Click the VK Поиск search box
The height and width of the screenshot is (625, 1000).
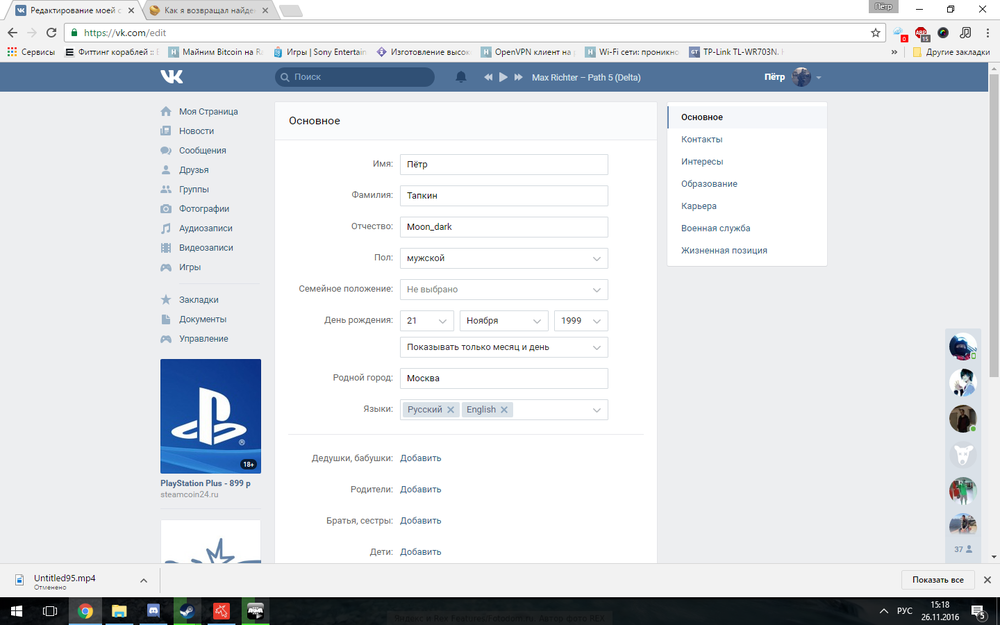tap(355, 77)
